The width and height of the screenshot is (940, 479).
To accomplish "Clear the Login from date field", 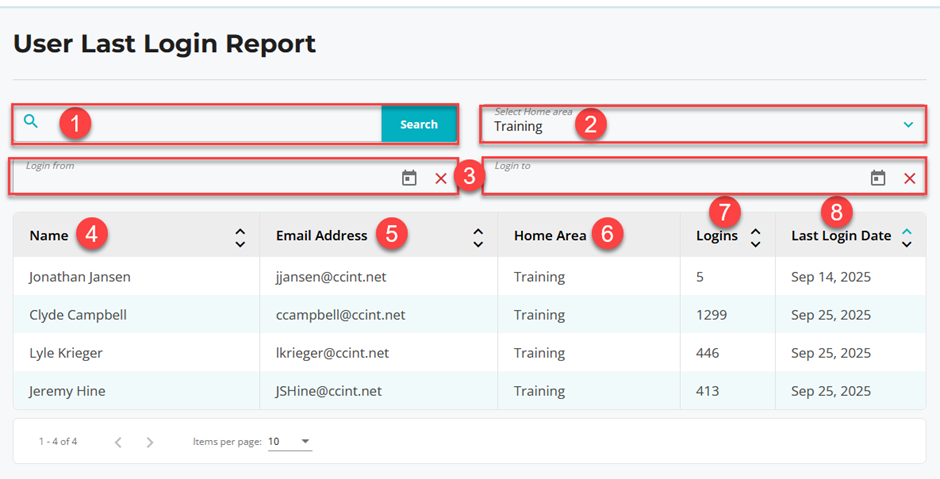I will coord(441,178).
